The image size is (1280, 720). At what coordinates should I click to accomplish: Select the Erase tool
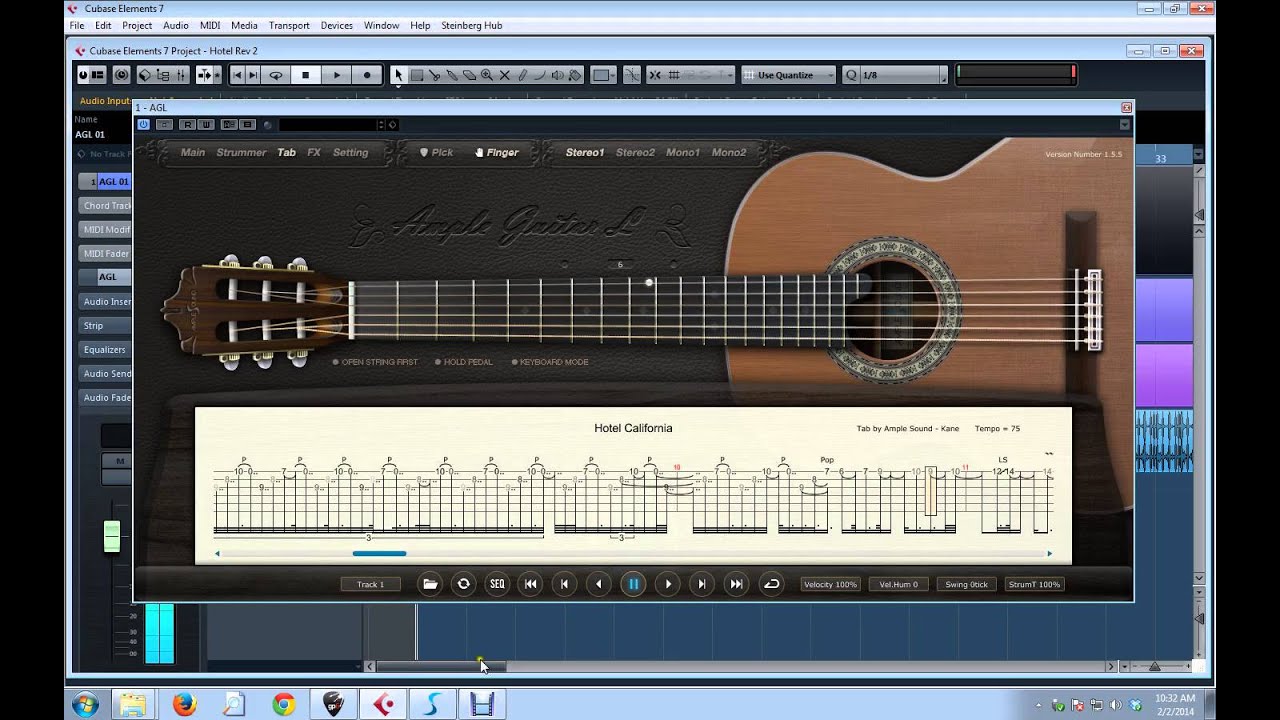pyautogui.click(x=469, y=75)
